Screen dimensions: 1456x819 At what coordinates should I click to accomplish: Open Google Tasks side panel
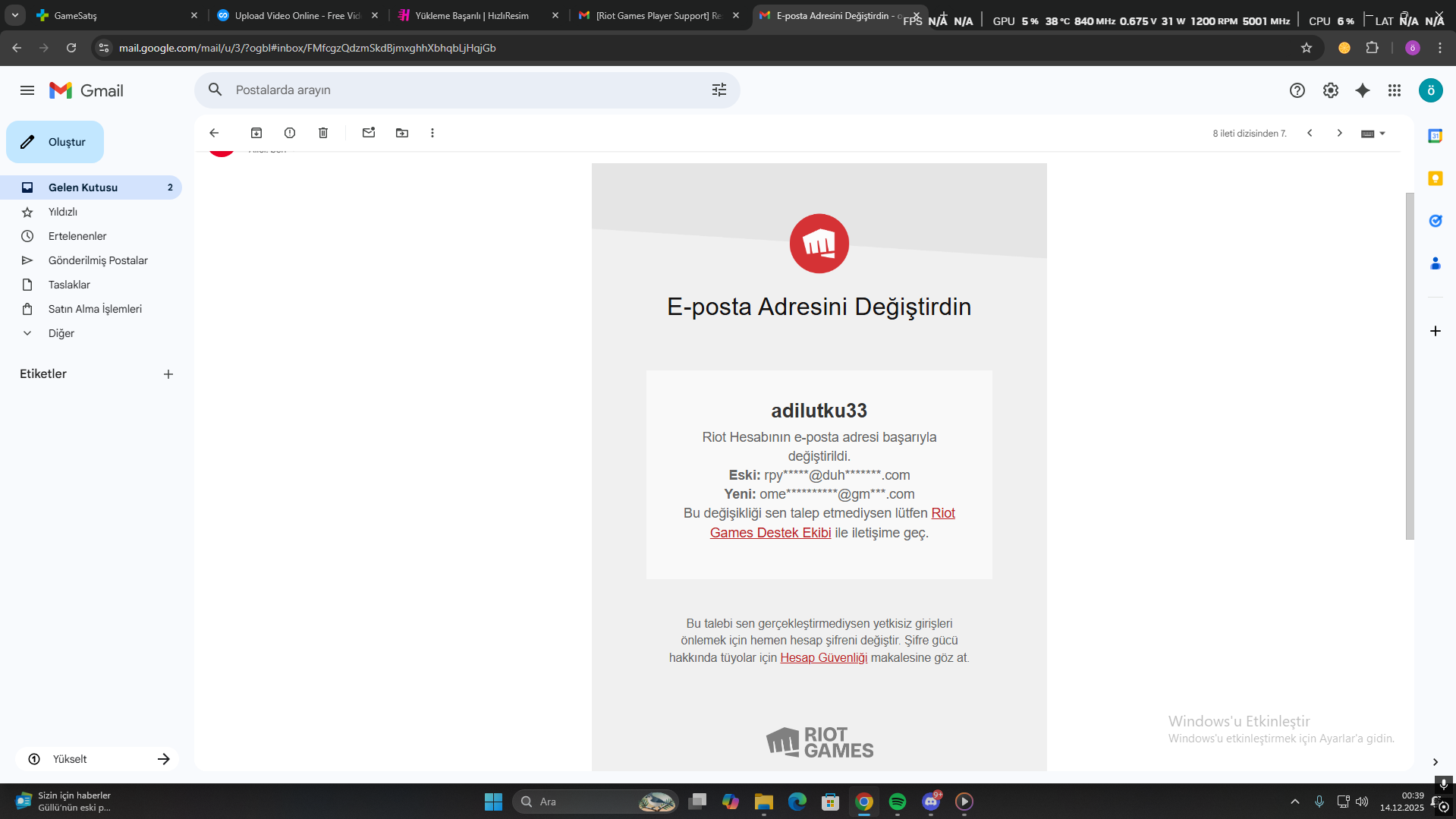1436,221
